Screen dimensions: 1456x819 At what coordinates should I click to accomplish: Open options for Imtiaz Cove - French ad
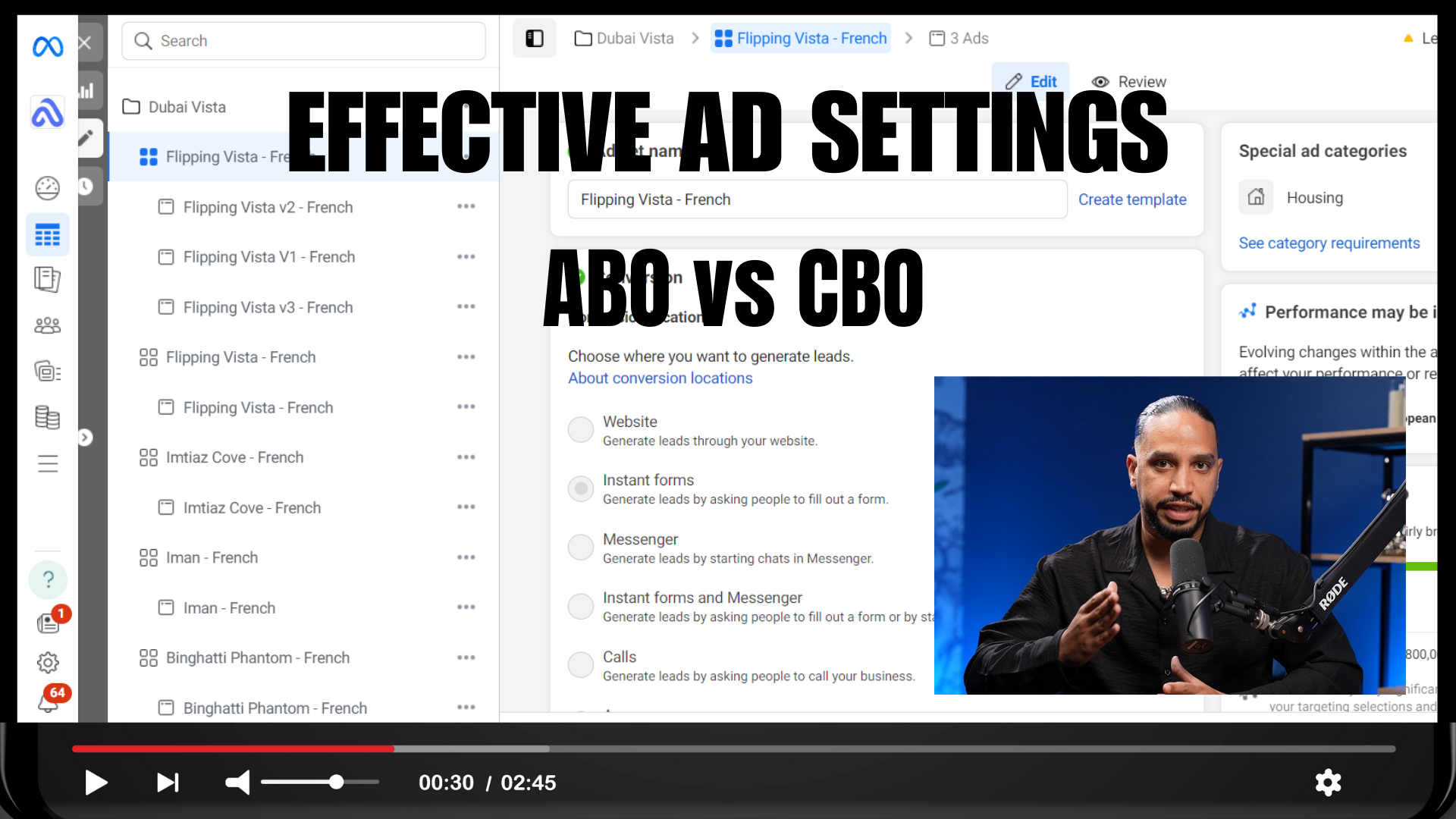tap(466, 507)
